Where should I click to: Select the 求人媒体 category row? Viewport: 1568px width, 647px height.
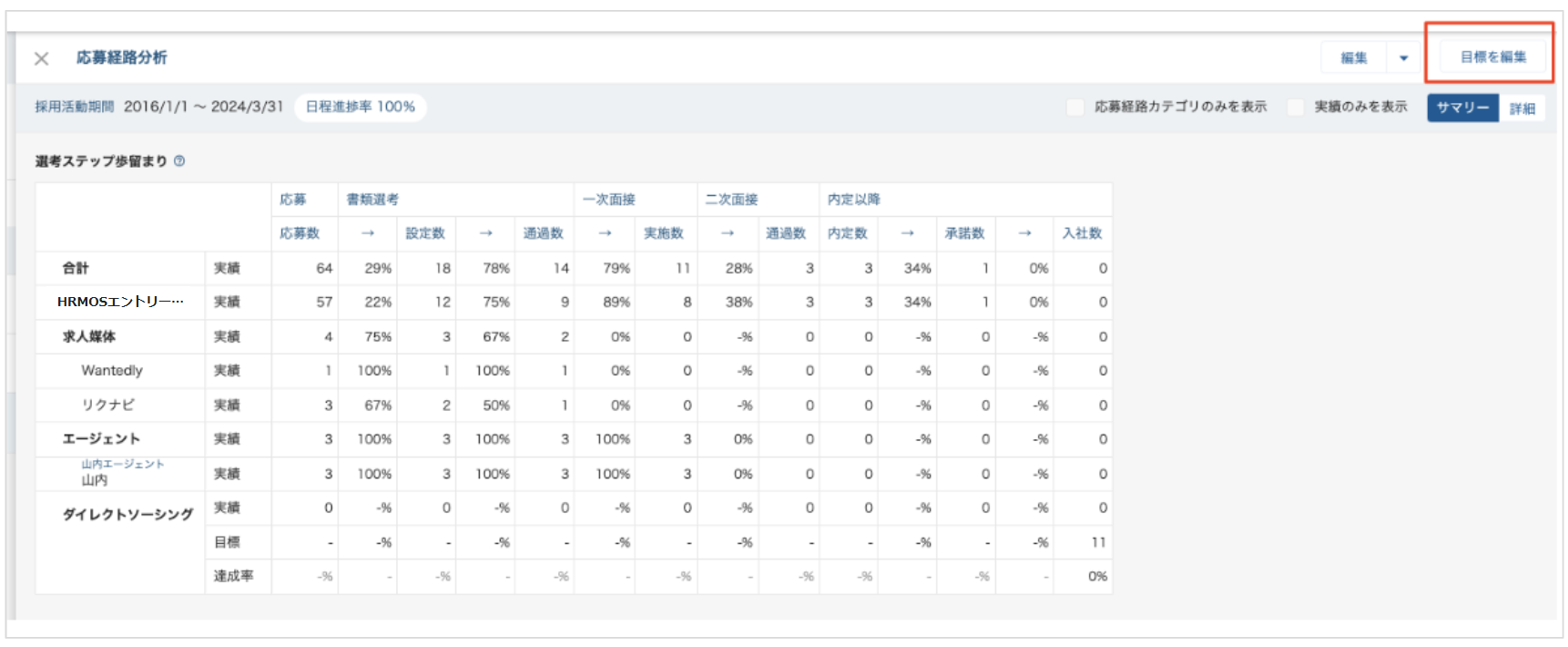click(x=89, y=336)
